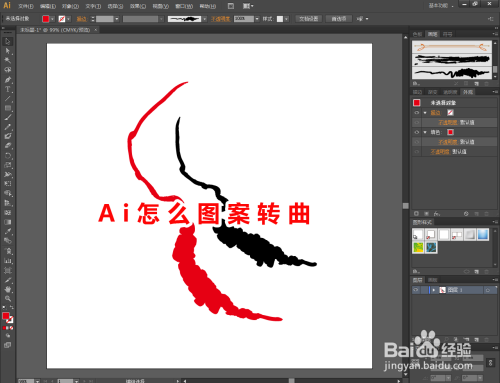This screenshot has width=500, height=383.
Task: Select the Direct Selection tool
Action: 8,51
